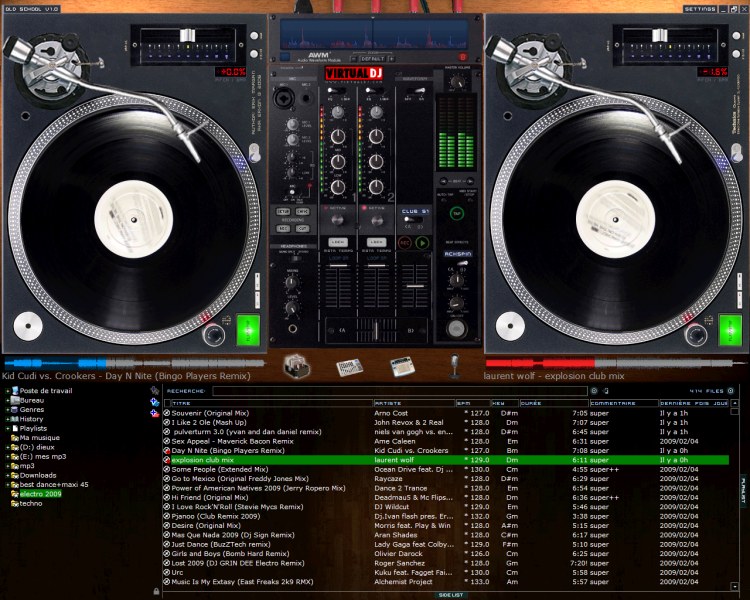Image resolution: width=750 pixels, height=600 pixels.
Task: Expand the (E:) mes mp3 folder node
Action: pyautogui.click(x=8, y=456)
